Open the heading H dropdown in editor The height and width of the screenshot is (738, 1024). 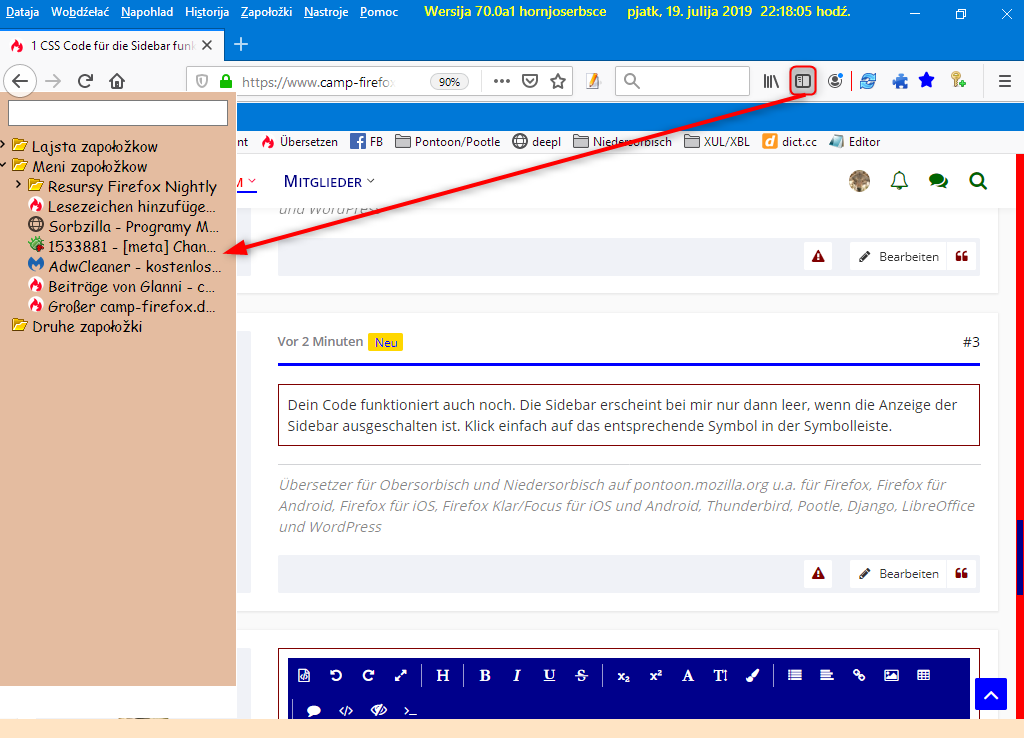point(443,675)
